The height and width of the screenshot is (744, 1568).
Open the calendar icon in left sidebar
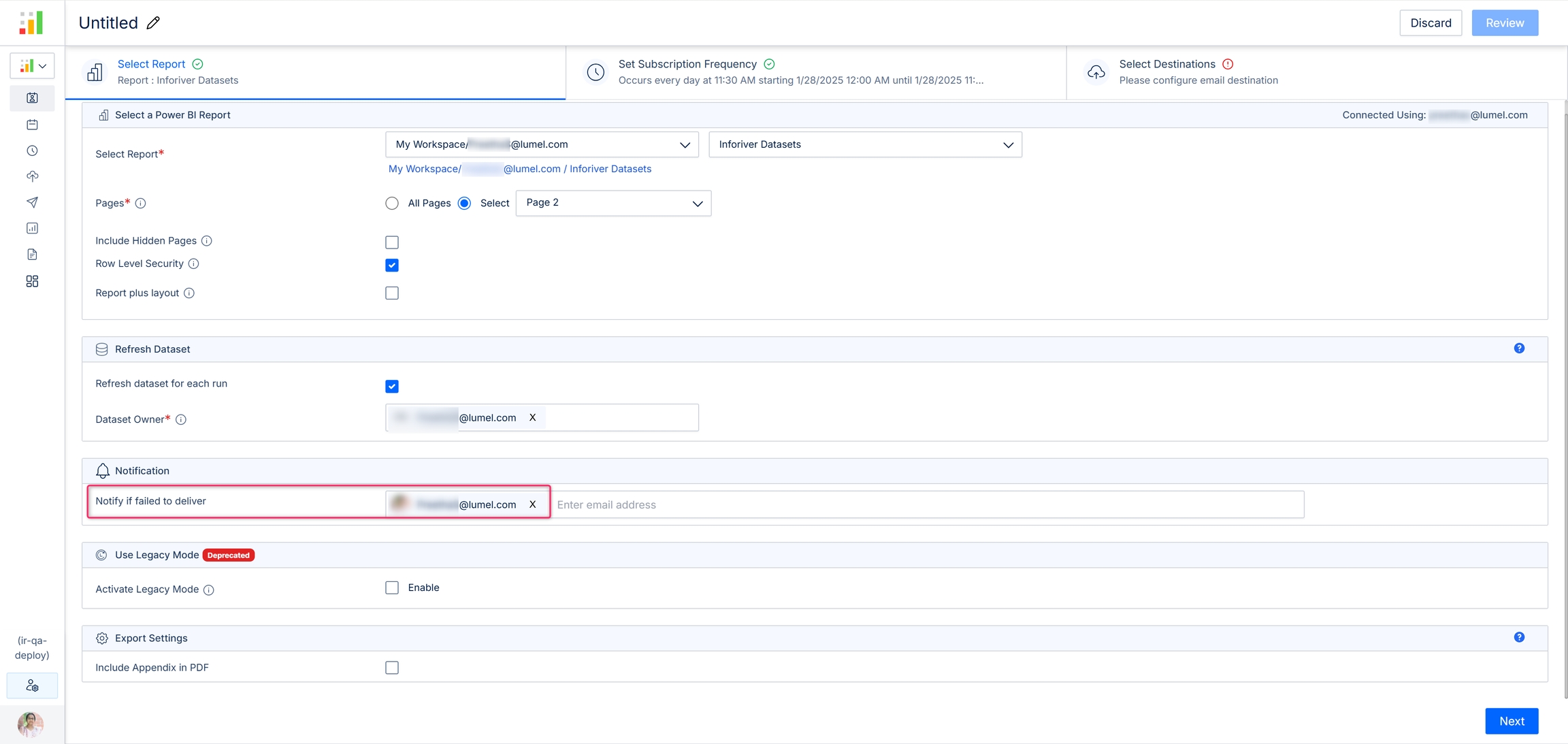(32, 125)
